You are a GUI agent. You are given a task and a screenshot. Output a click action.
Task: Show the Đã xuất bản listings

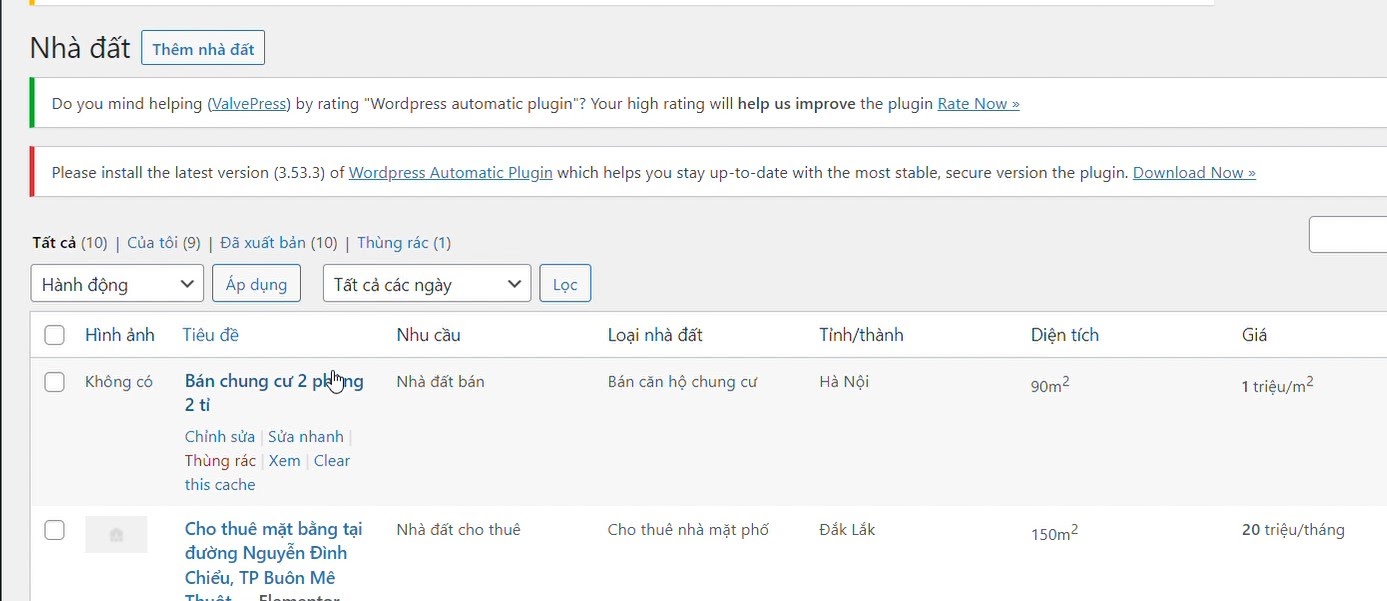click(x=264, y=243)
